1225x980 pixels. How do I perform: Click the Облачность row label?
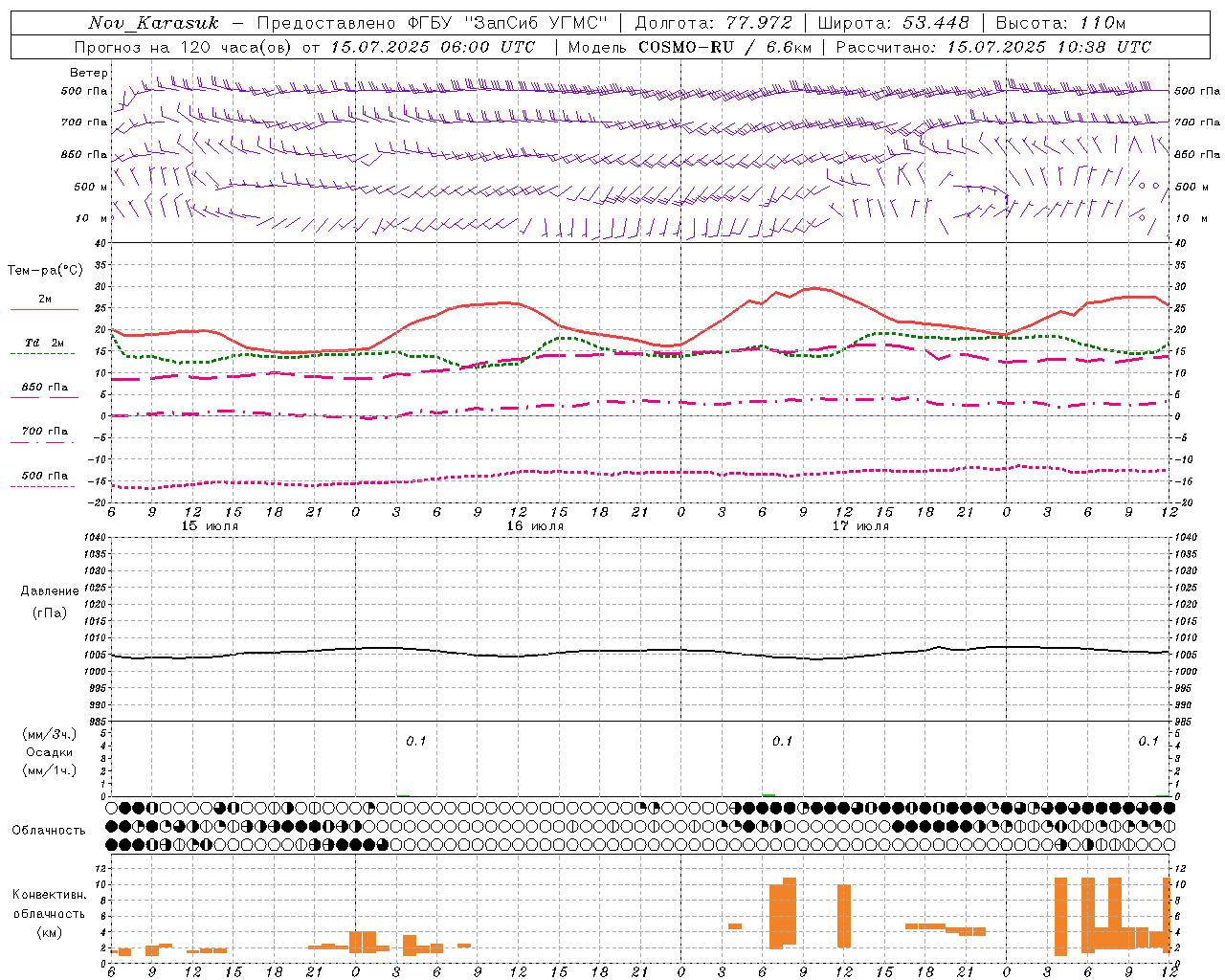pos(49,830)
